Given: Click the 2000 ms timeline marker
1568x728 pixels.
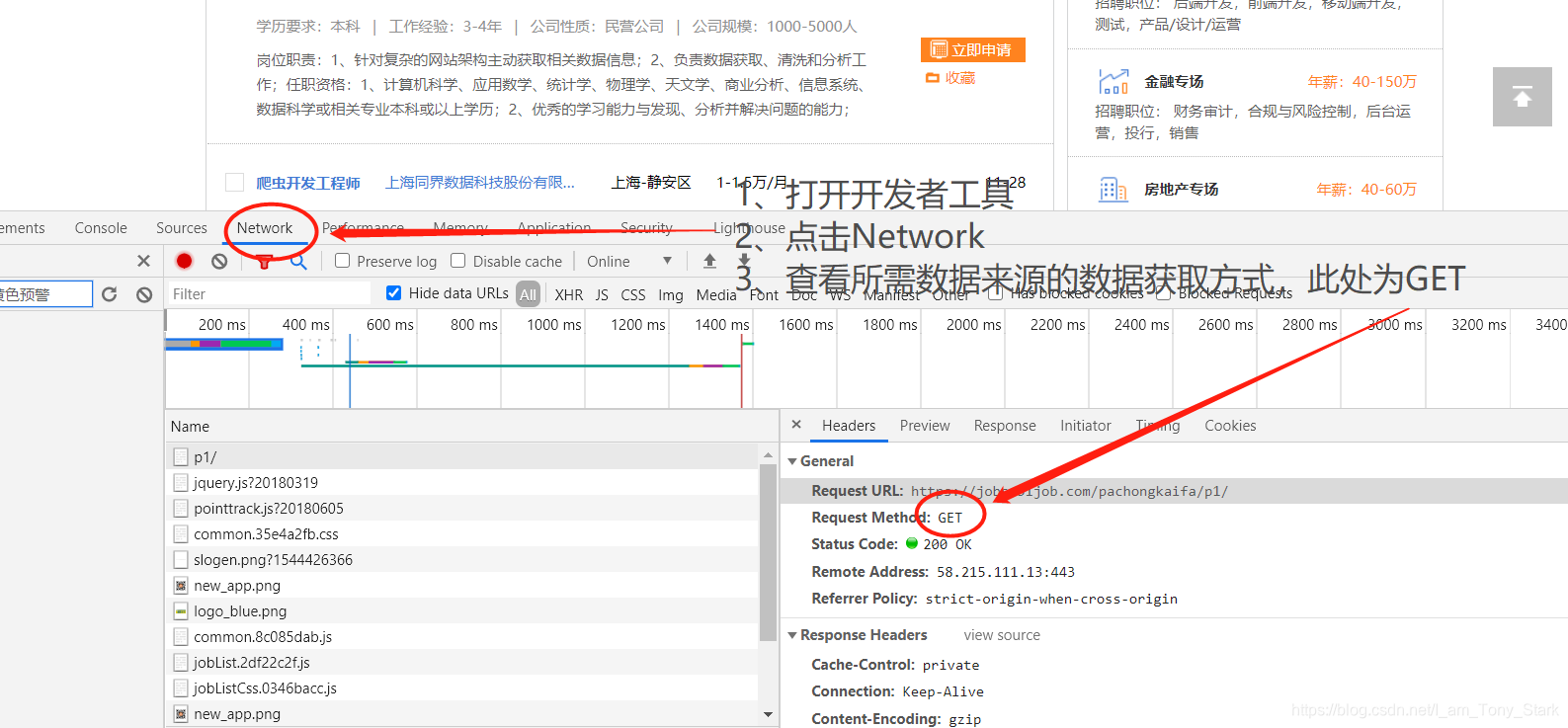Looking at the screenshot, I should (973, 324).
